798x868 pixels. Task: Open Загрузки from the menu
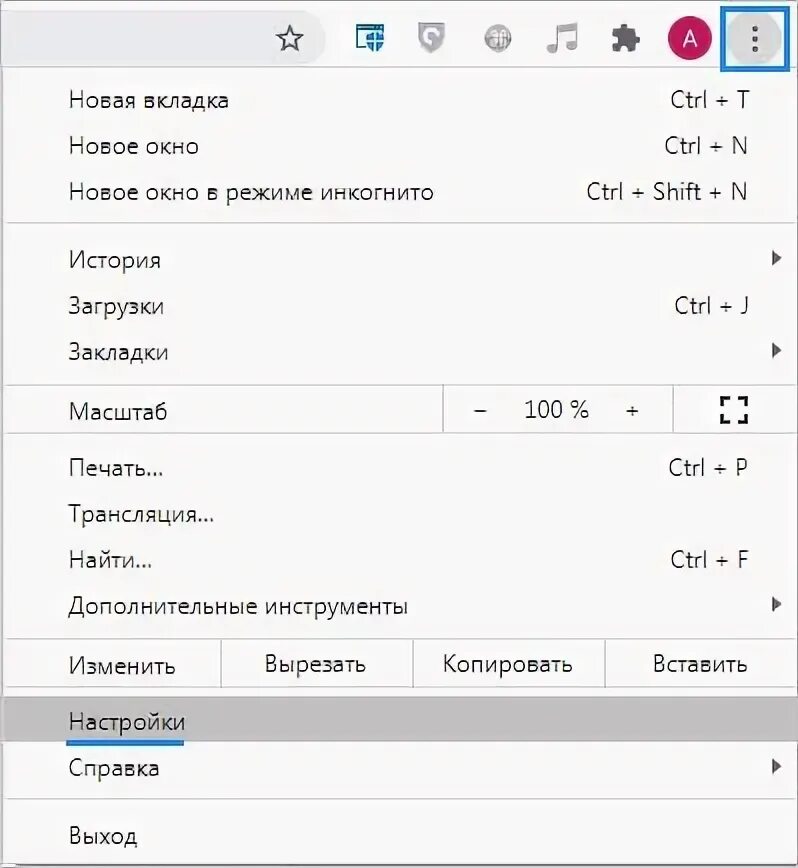pos(116,306)
